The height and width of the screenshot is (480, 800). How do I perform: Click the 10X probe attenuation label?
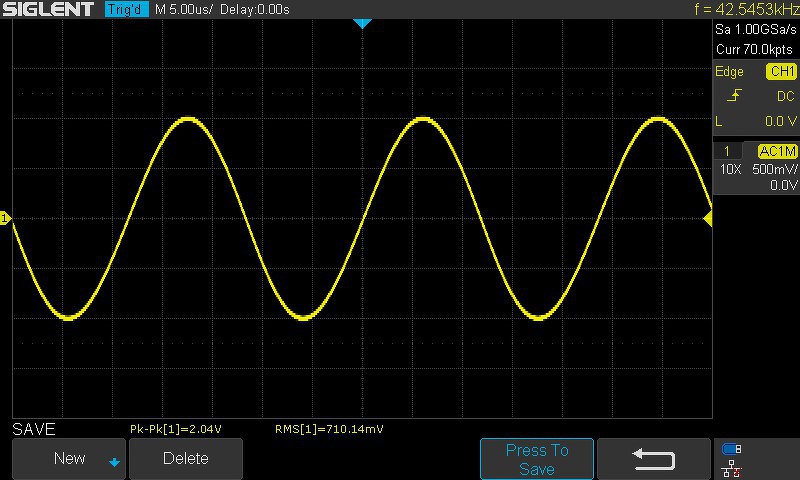coord(730,169)
